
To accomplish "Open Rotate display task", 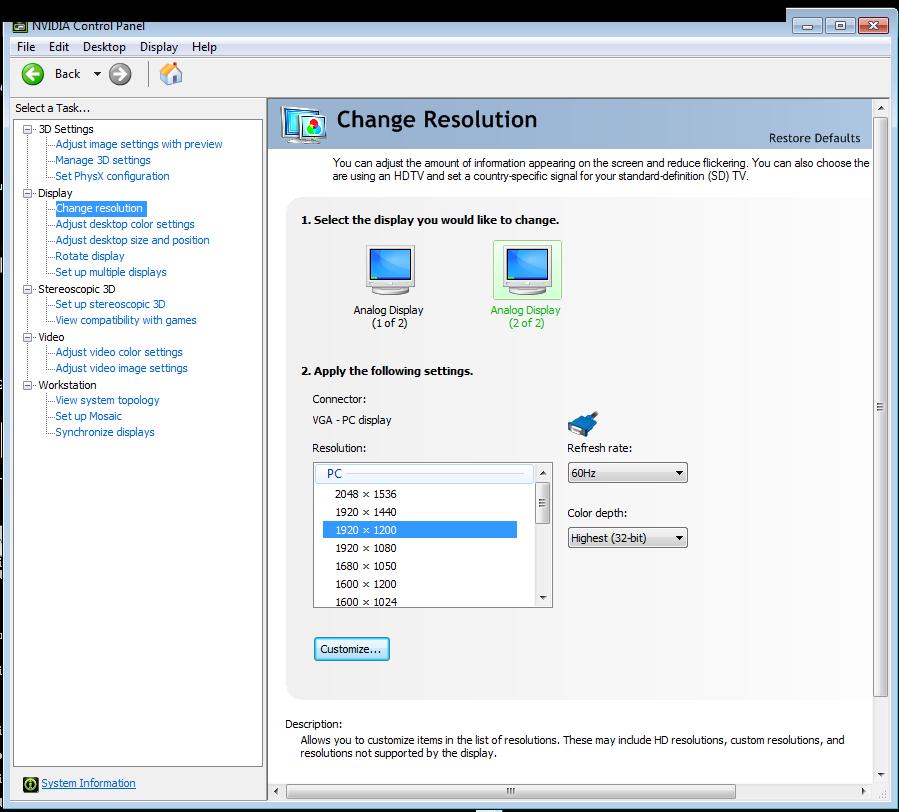I will (x=89, y=256).
